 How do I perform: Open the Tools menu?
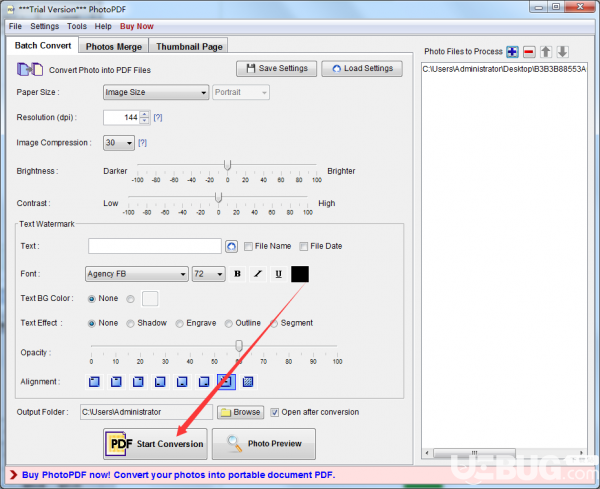click(x=77, y=26)
